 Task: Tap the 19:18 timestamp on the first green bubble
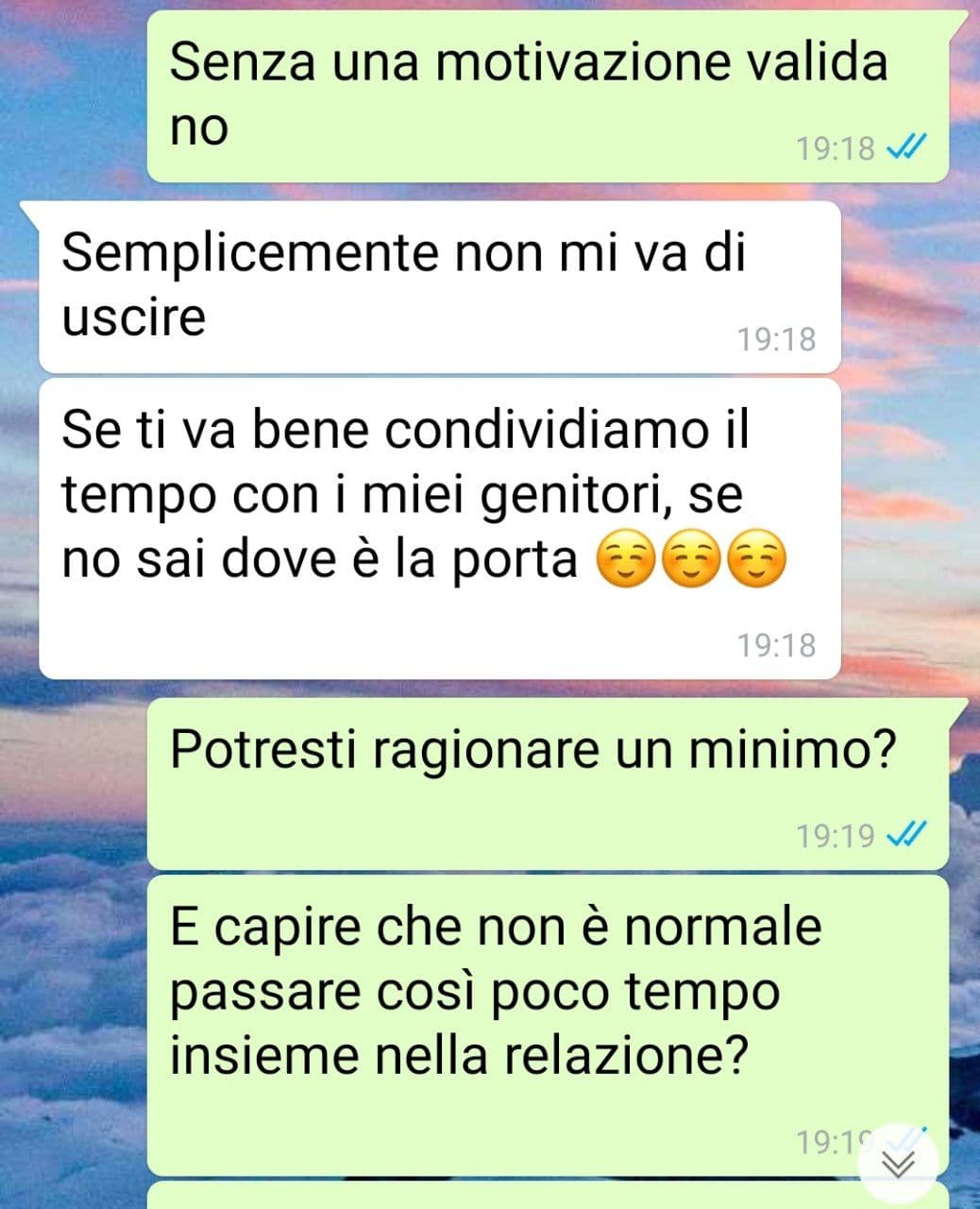click(x=836, y=148)
